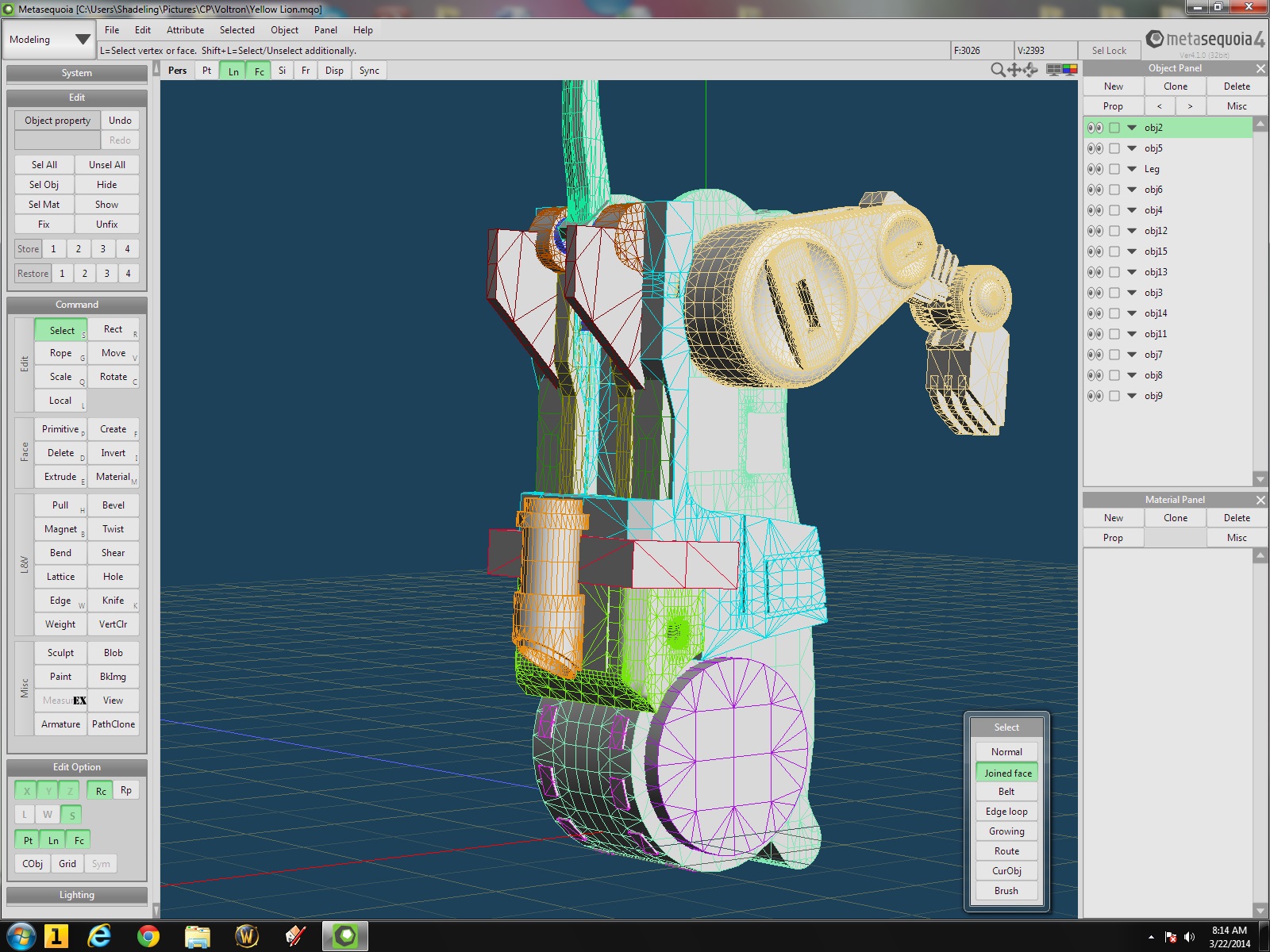This screenshot has width=1270, height=952.
Task: Click Object Panel scrollbar down arrow
Action: (1260, 479)
